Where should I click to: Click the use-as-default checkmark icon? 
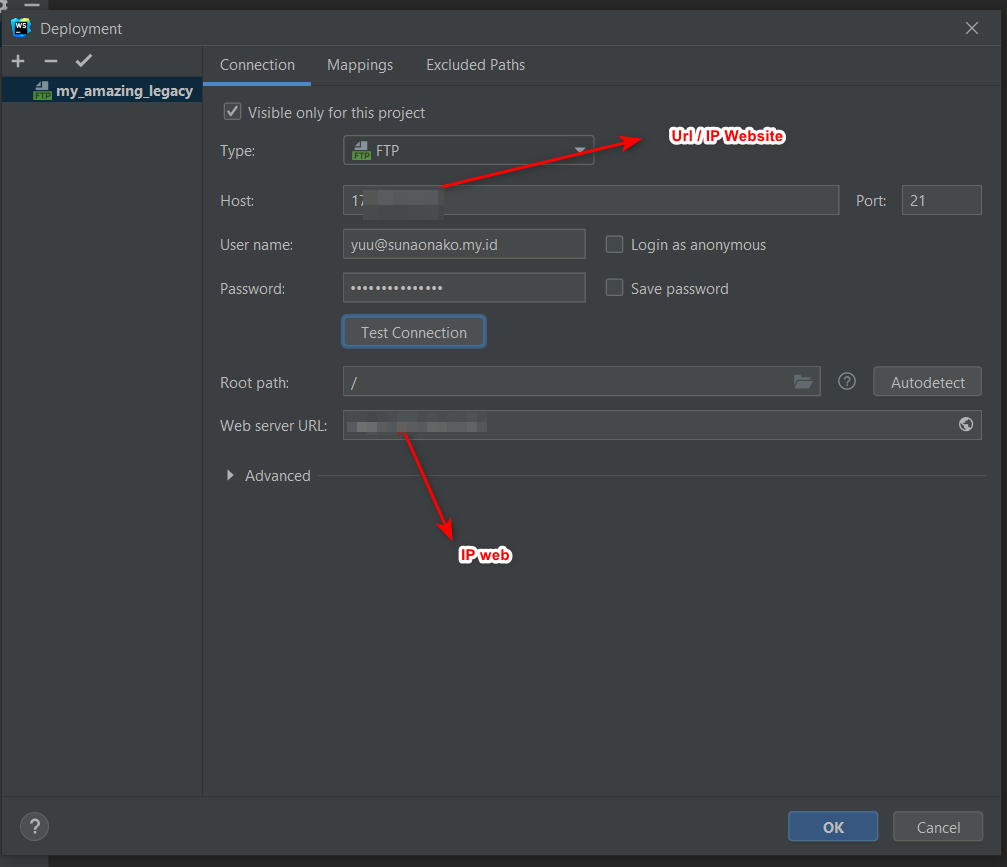[84, 61]
